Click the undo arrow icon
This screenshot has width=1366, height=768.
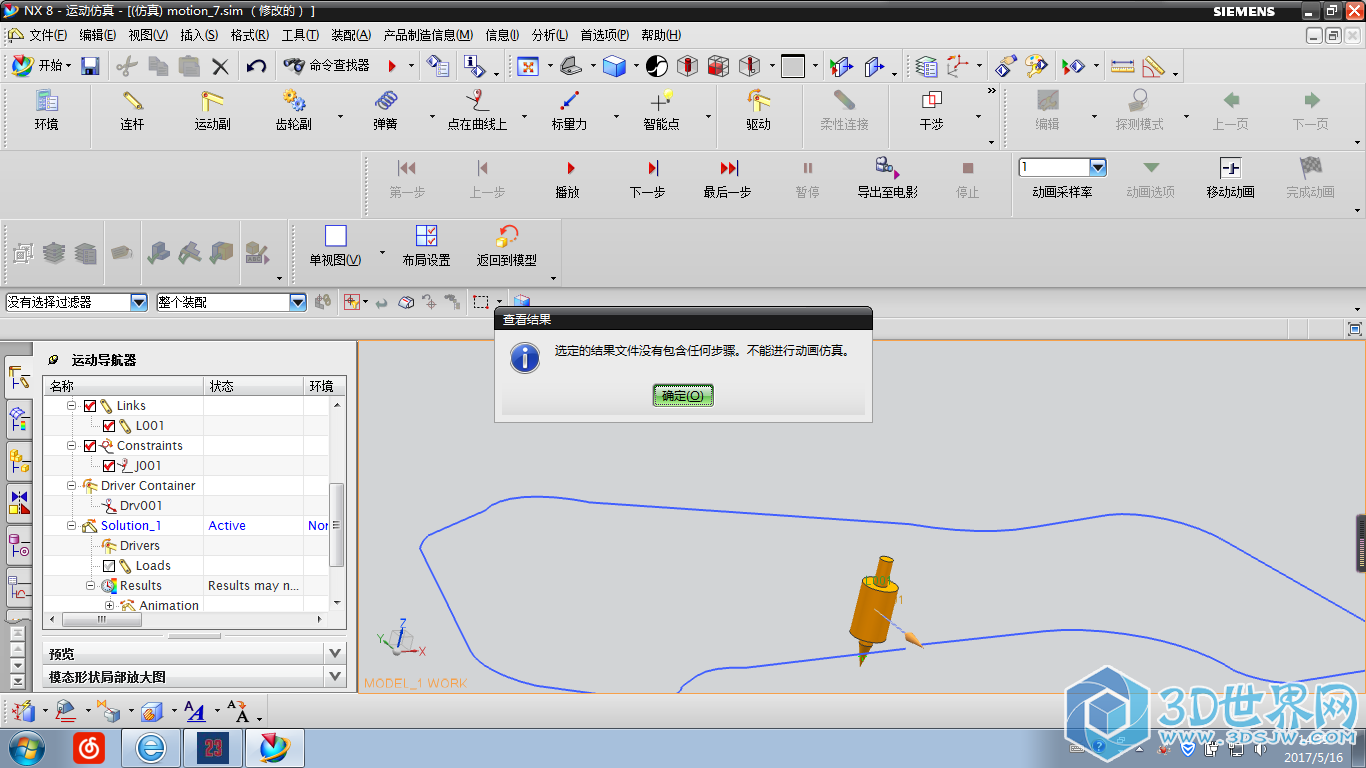[x=257, y=66]
